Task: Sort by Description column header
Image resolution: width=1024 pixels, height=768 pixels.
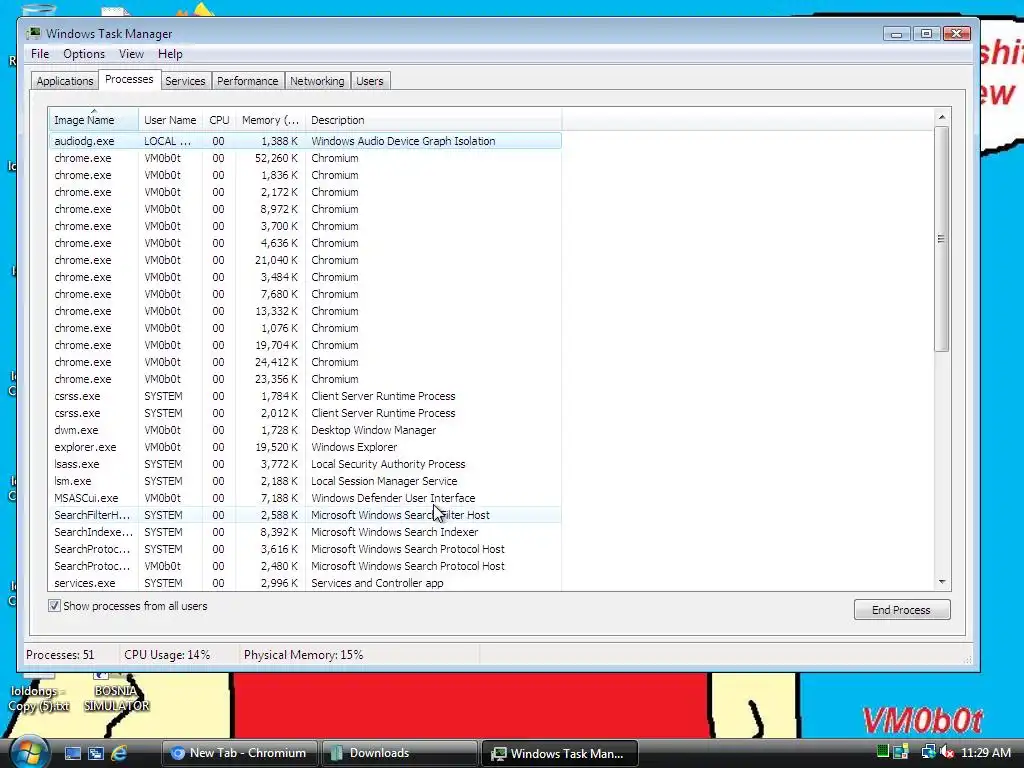Action: click(x=433, y=120)
